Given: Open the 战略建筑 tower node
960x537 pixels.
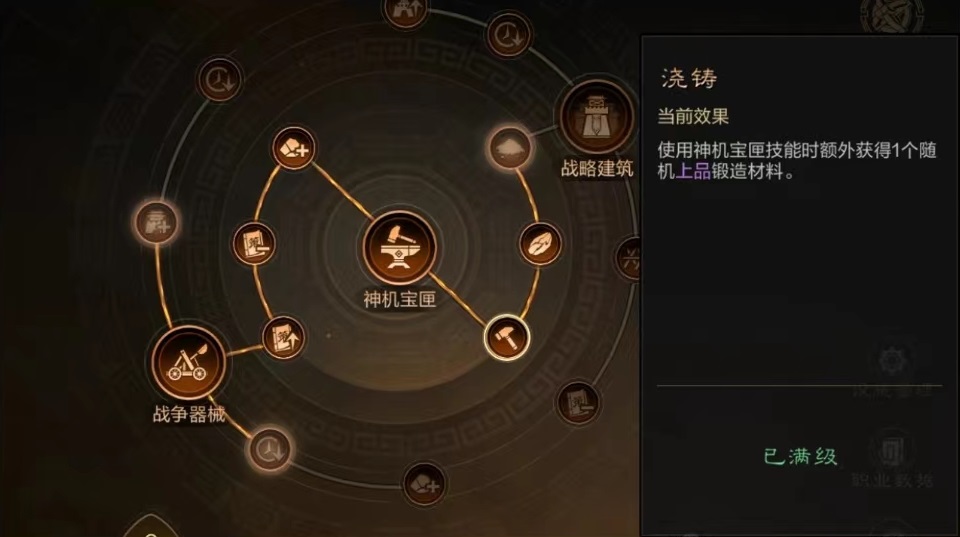Looking at the screenshot, I should (596, 116).
